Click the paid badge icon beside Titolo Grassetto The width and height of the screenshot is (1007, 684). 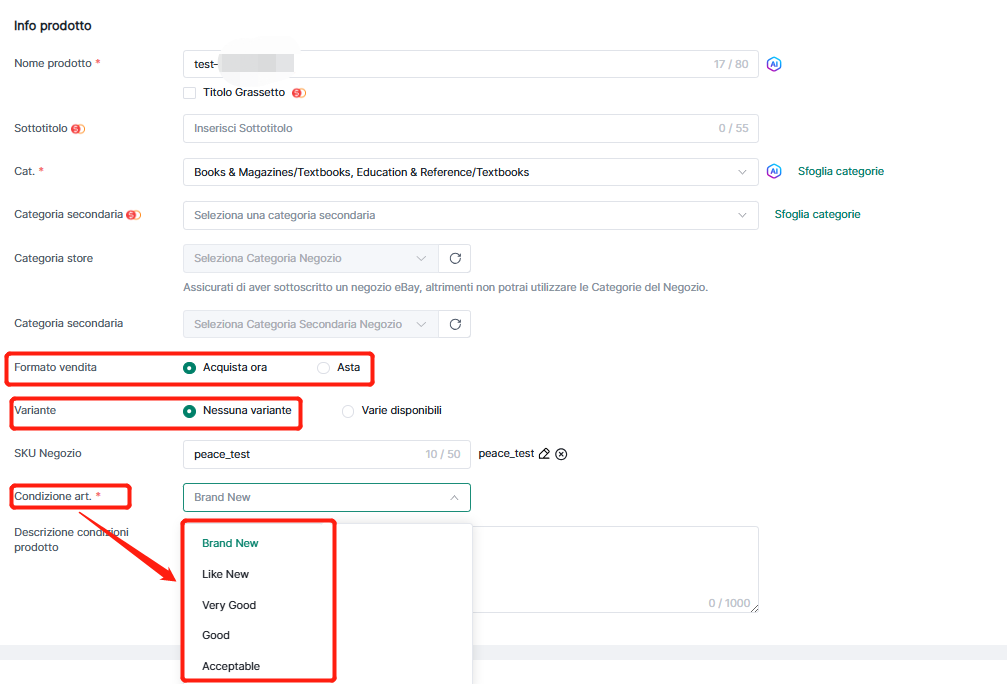298,93
